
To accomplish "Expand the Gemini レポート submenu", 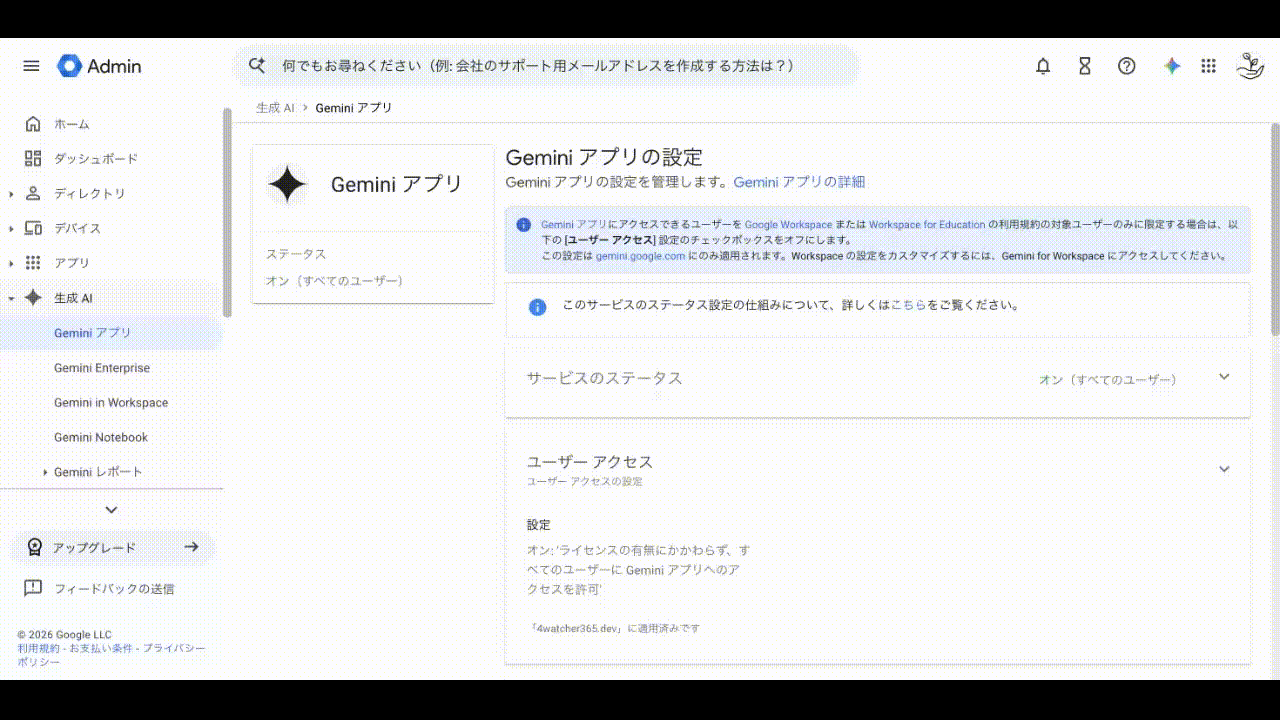I will [45, 472].
